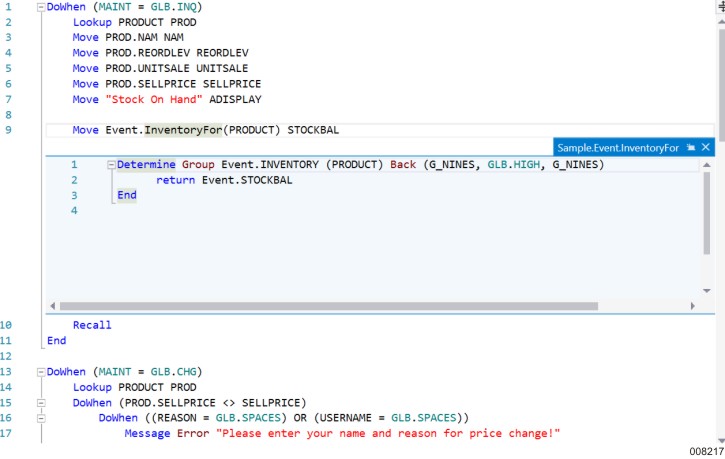Click GLB.HIGH in the peek window
Screen dimensions: 725x459
pyautogui.click(x=514, y=165)
